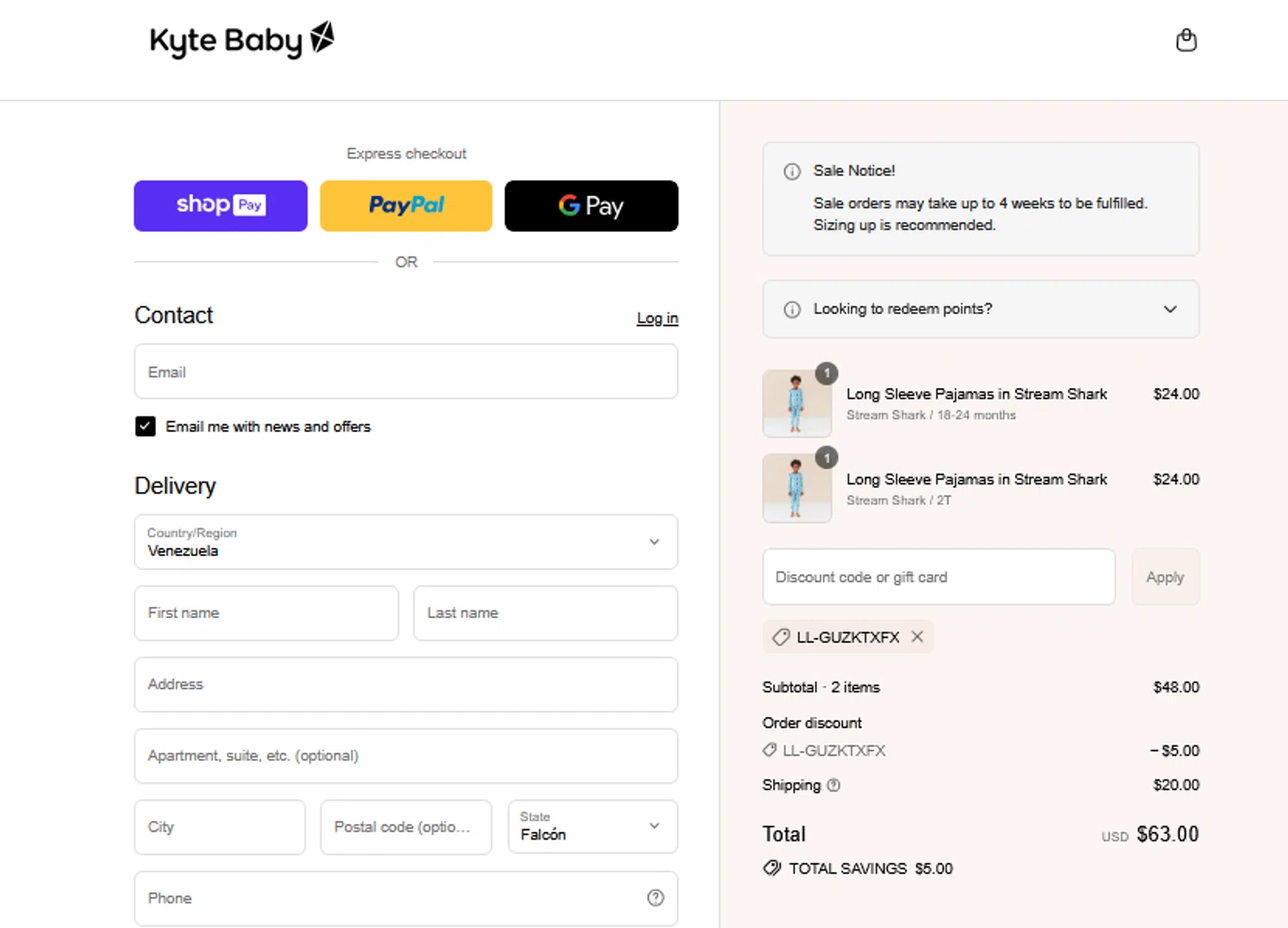
Task: Click the '− $5.00' discount amount
Action: (1175, 751)
